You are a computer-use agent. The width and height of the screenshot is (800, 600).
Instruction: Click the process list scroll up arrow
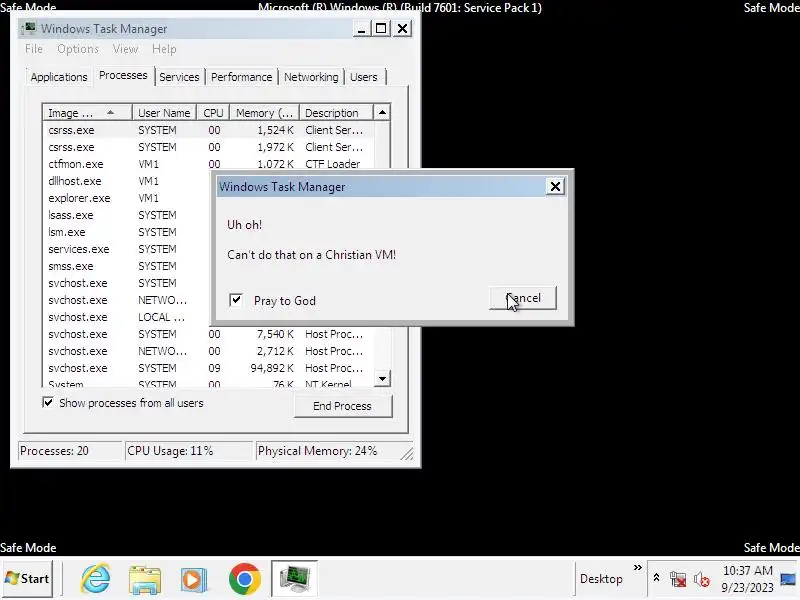click(382, 112)
